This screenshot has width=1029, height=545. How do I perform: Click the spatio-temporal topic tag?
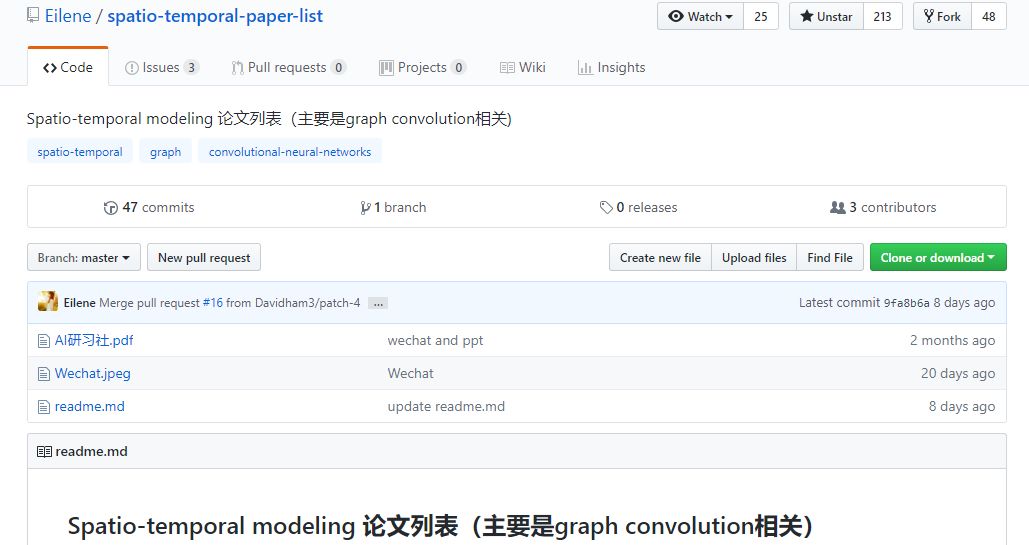pyautogui.click(x=80, y=152)
